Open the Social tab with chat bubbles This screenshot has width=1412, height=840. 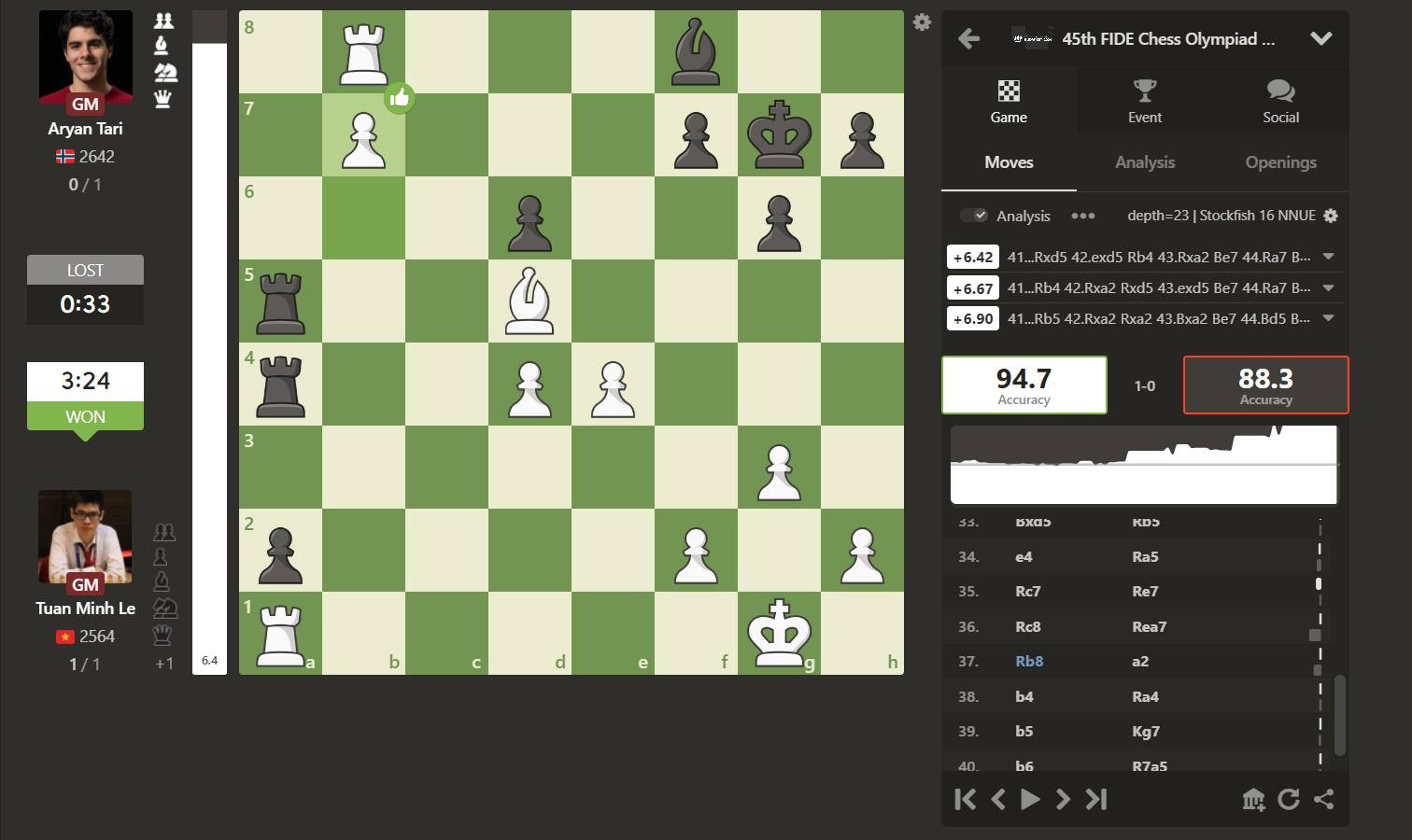coord(1280,102)
